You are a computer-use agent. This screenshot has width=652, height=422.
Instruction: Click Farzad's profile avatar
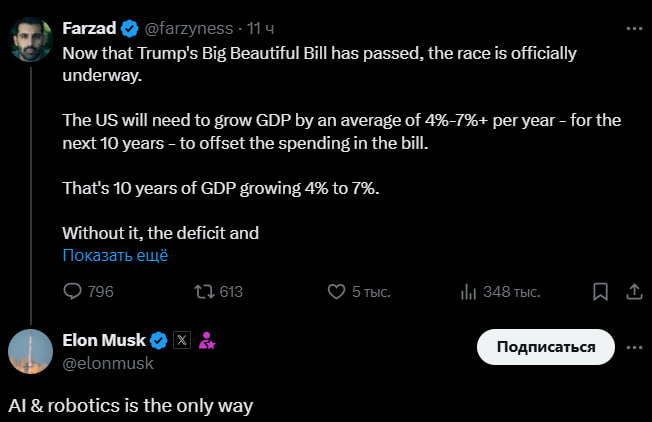[31, 39]
